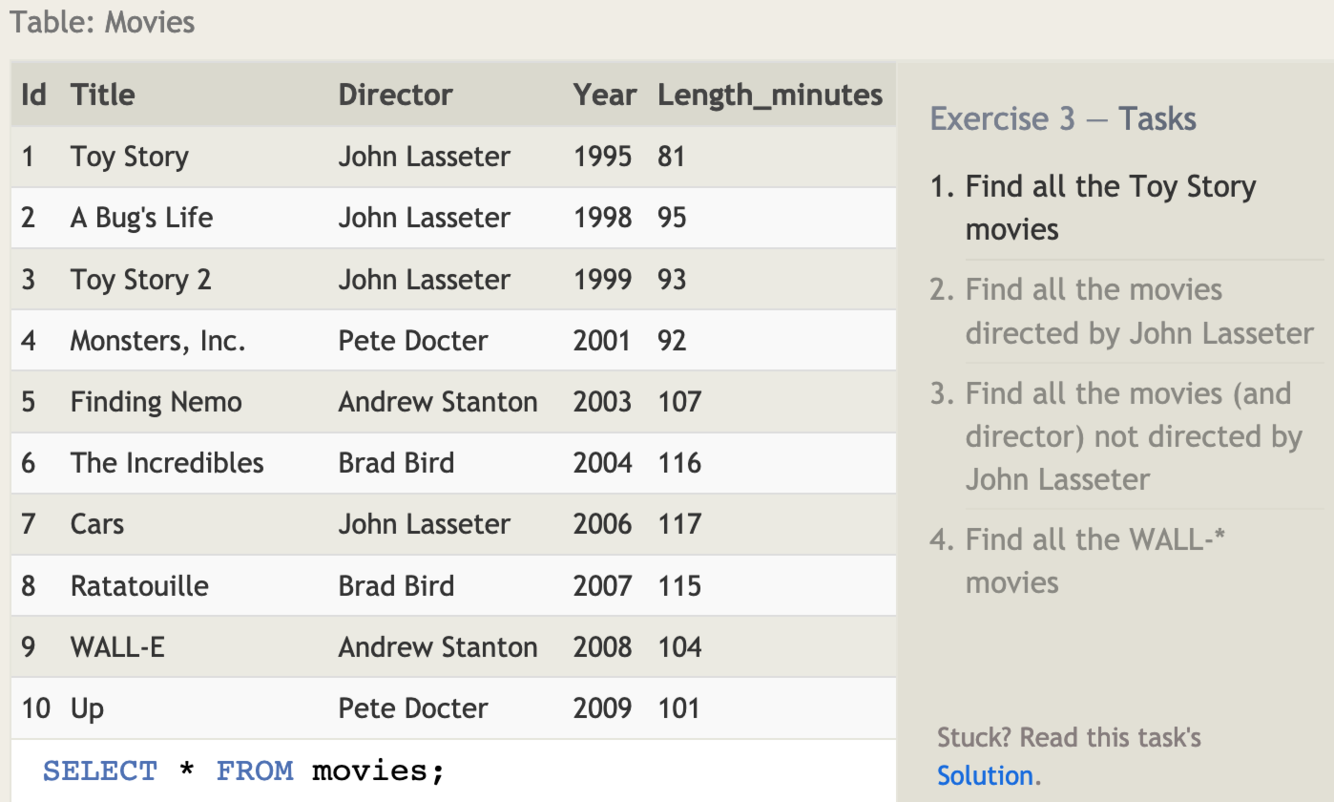
Task: Click the Length_minutes column header
Action: [770, 96]
